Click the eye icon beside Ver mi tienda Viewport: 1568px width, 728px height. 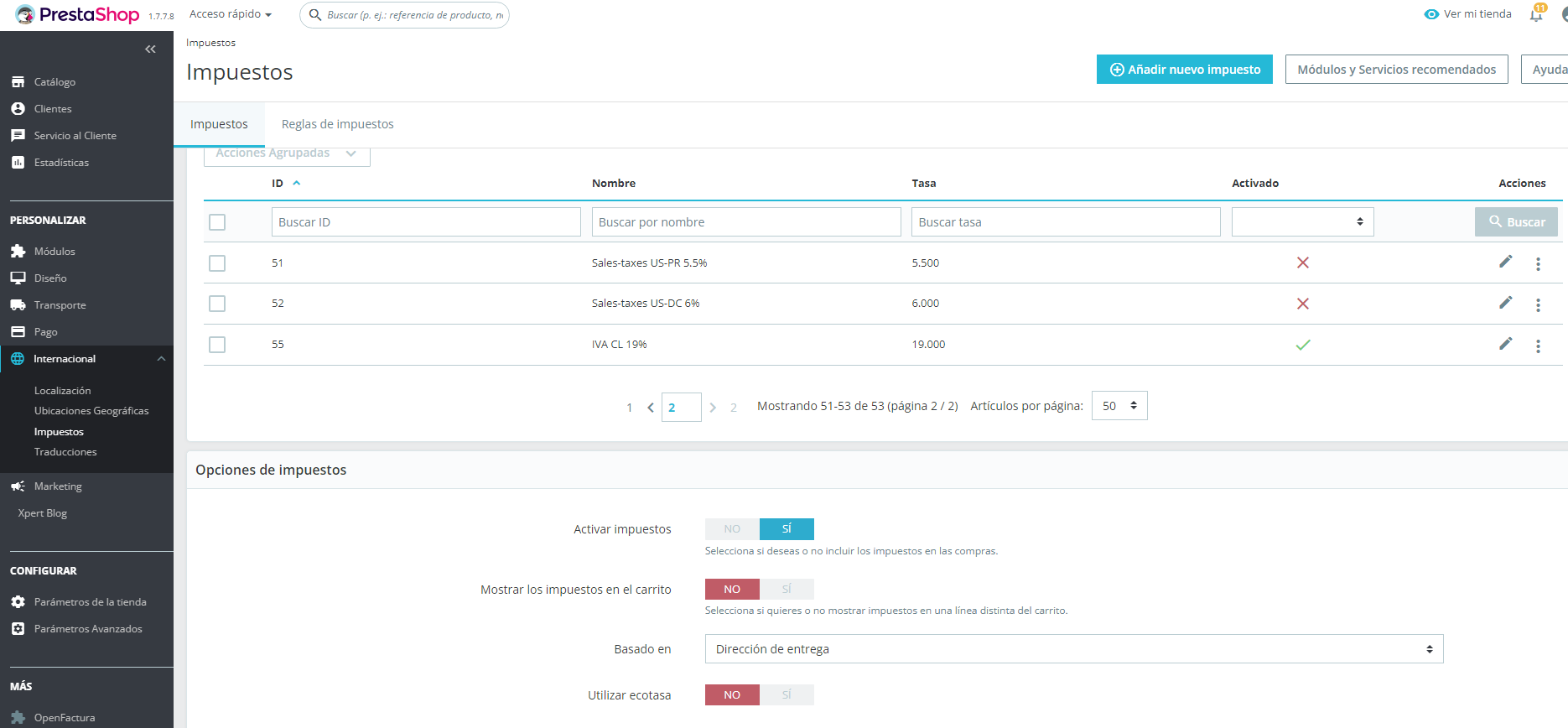tap(1431, 14)
